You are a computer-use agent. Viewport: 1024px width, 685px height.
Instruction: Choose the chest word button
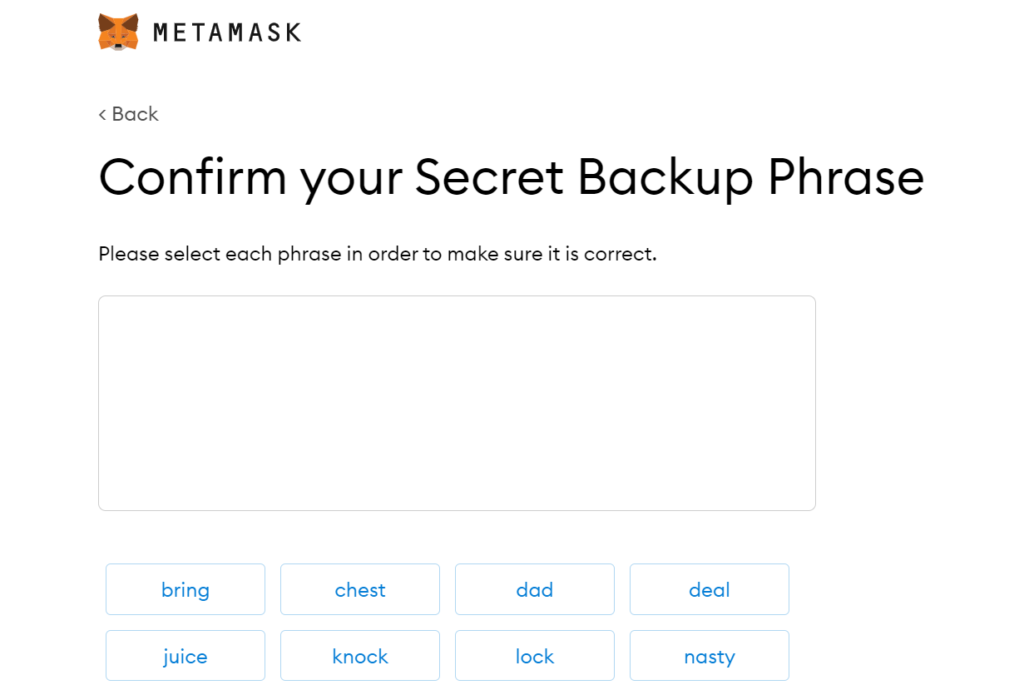tap(360, 589)
